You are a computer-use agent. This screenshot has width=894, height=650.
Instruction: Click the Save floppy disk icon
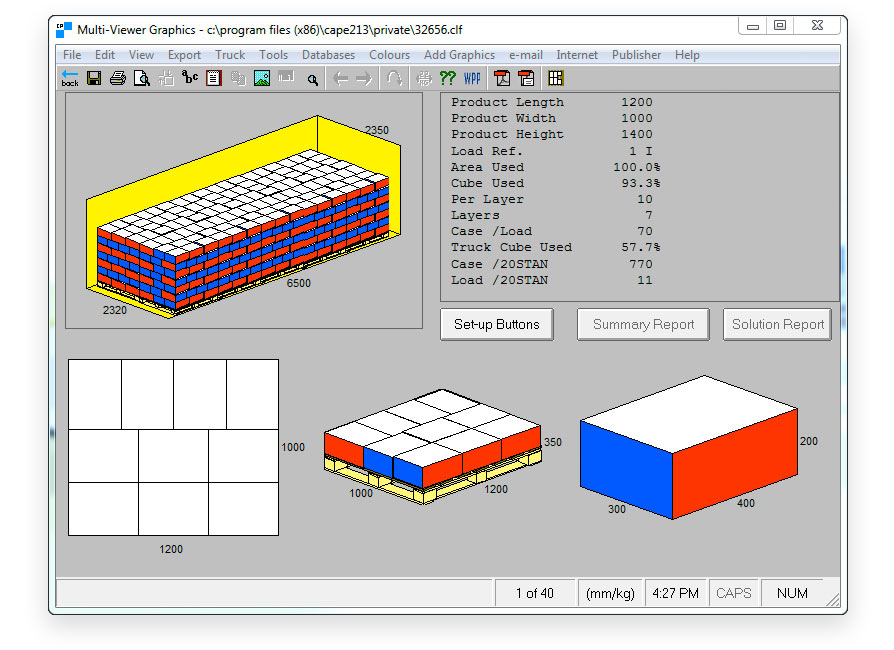point(94,78)
